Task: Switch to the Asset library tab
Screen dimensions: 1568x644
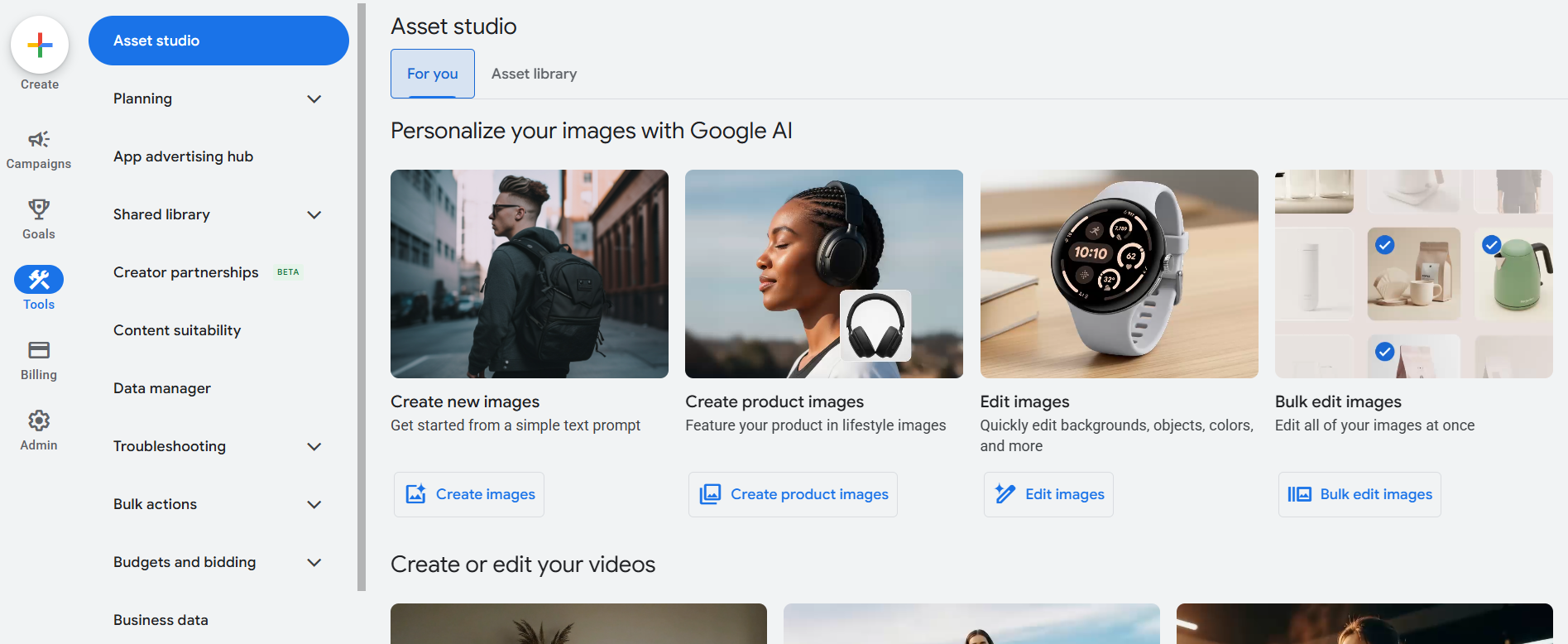Action: pyautogui.click(x=534, y=74)
